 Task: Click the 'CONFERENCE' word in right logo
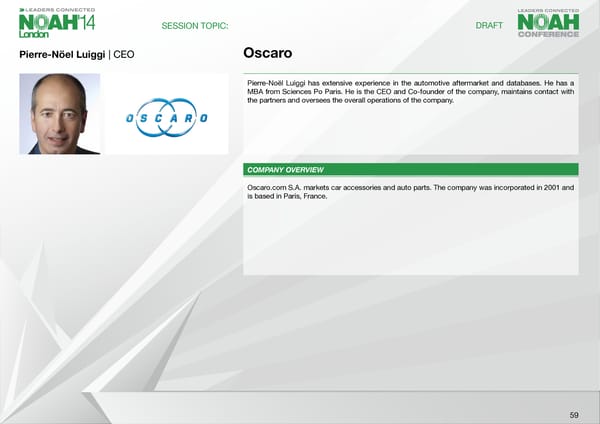(x=548, y=34)
